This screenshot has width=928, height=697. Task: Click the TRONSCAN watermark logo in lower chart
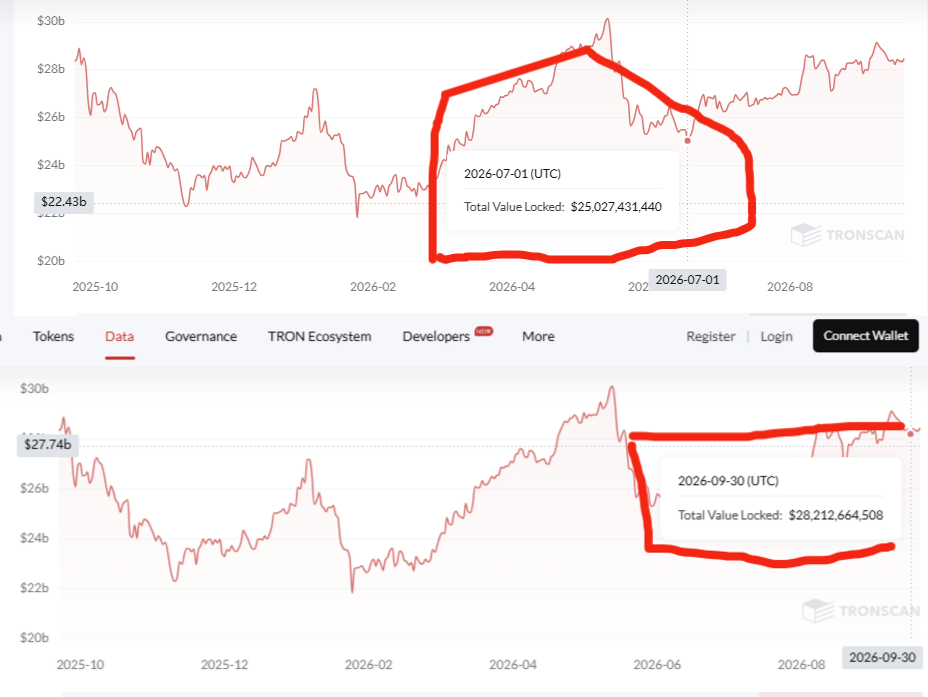click(862, 611)
